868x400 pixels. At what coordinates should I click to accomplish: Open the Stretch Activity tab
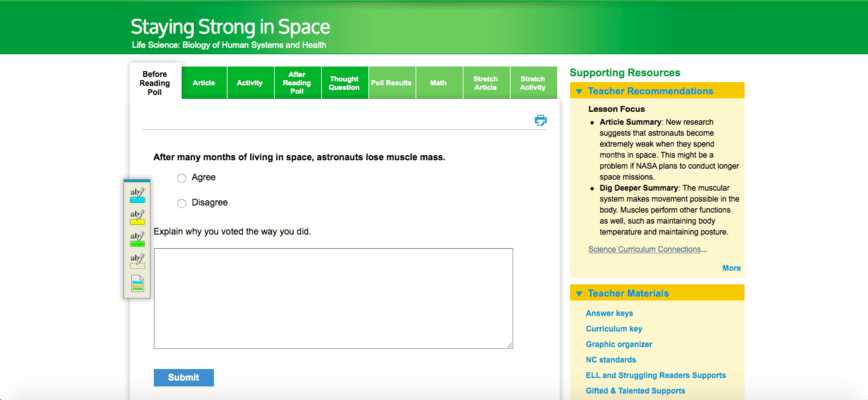click(533, 83)
